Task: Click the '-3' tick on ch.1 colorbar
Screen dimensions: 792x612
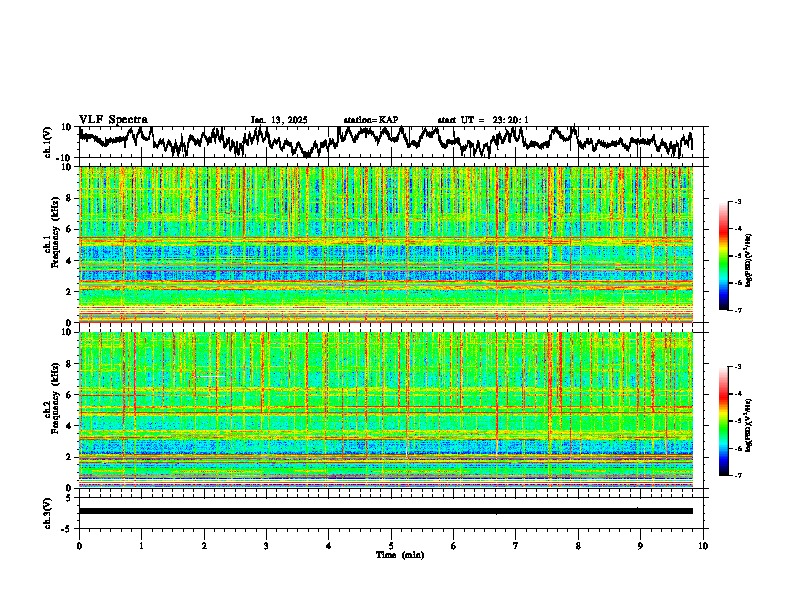Action: point(738,202)
